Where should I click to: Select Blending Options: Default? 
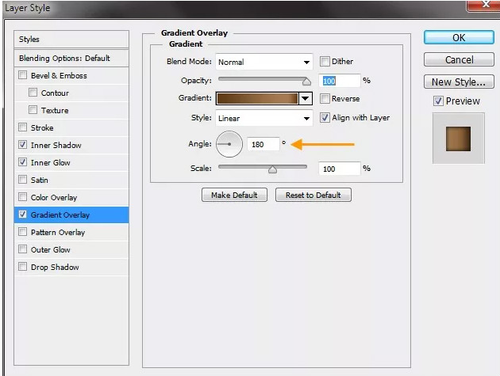[x=71, y=58]
